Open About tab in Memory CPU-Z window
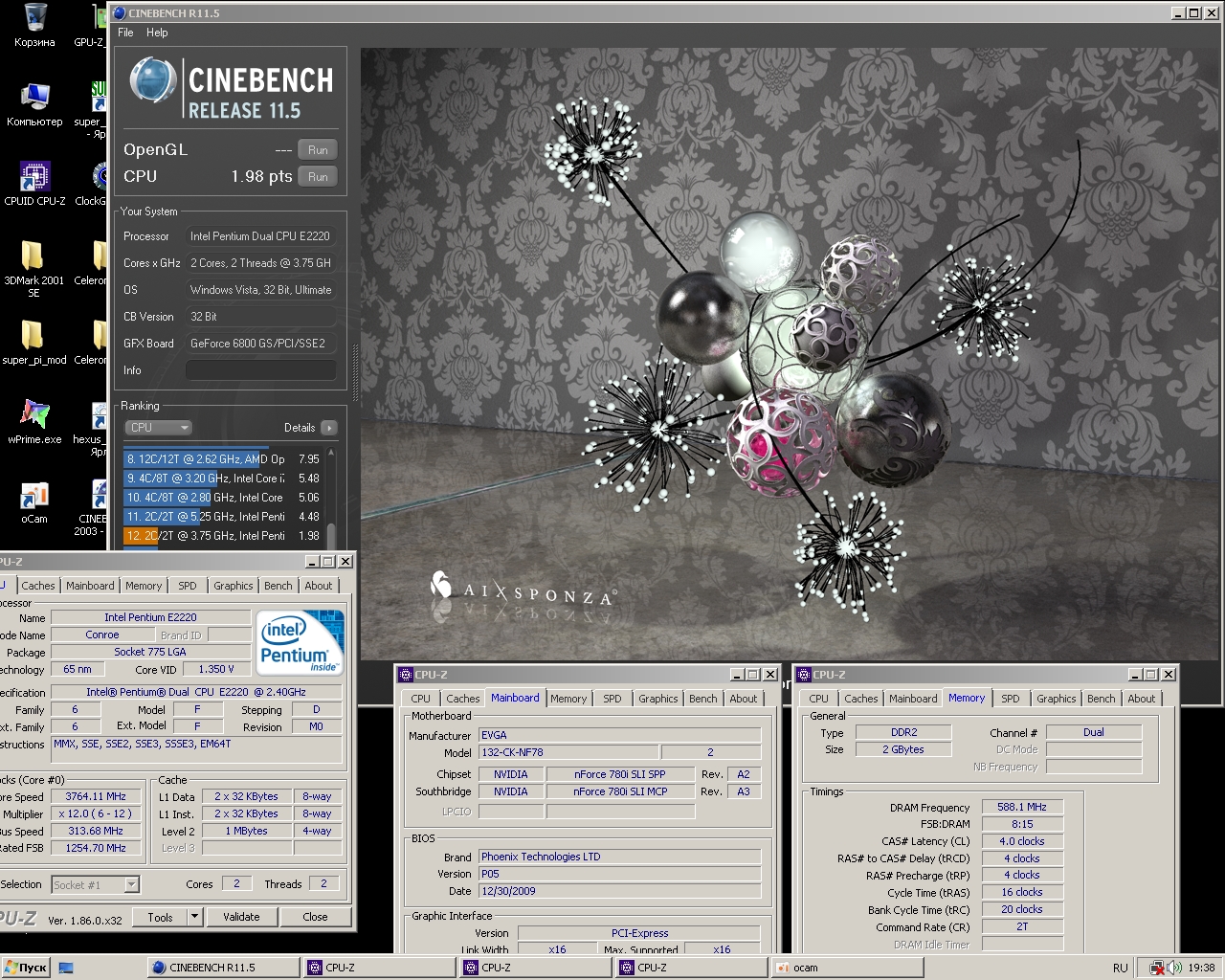This screenshot has height=980, width=1225. [x=1141, y=699]
